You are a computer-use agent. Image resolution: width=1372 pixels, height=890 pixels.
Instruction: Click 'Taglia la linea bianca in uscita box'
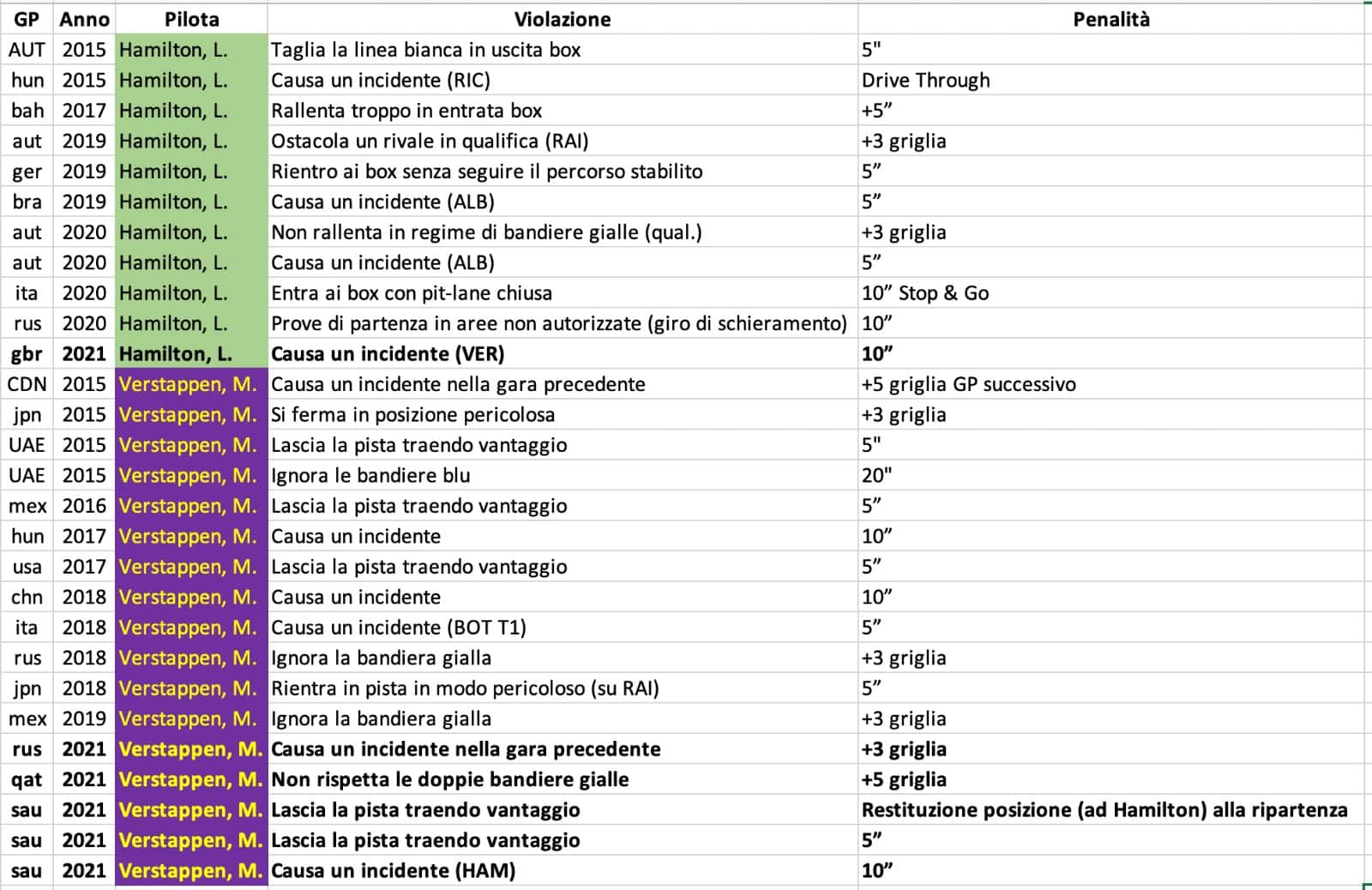click(425, 50)
